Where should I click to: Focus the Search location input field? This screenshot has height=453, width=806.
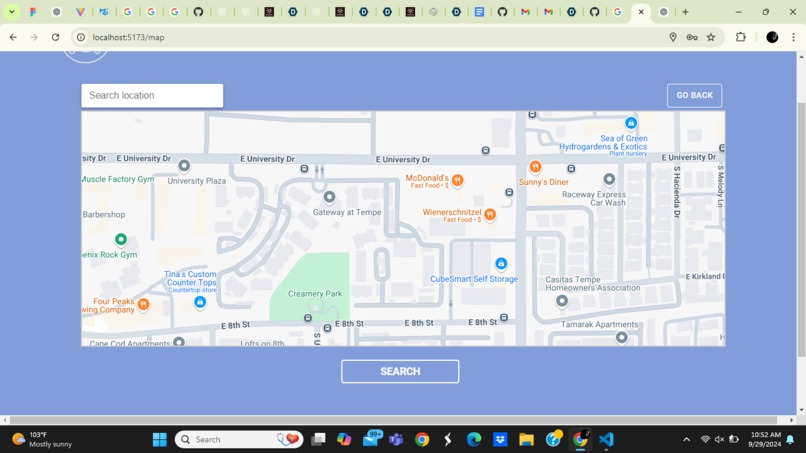tap(152, 96)
